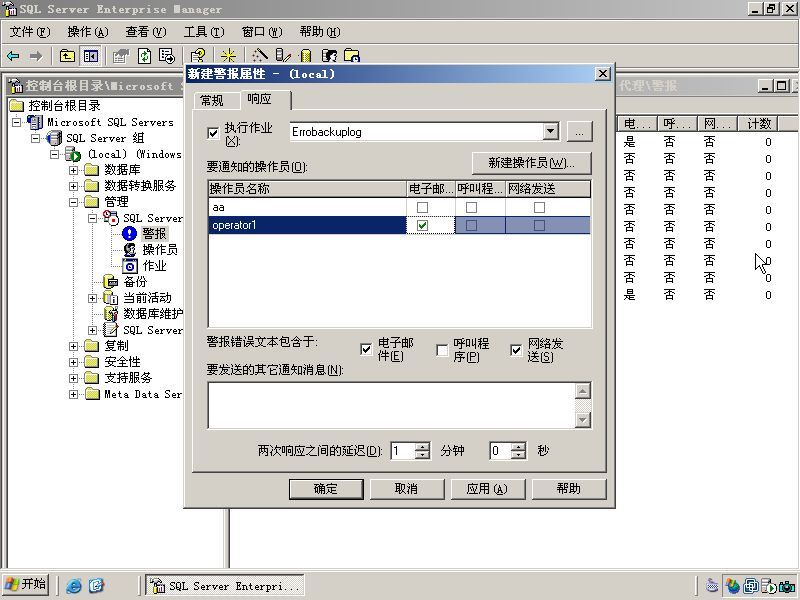The image size is (800, 600).
Task: Click the database with pencil toolbar icon
Action: (x=283, y=56)
